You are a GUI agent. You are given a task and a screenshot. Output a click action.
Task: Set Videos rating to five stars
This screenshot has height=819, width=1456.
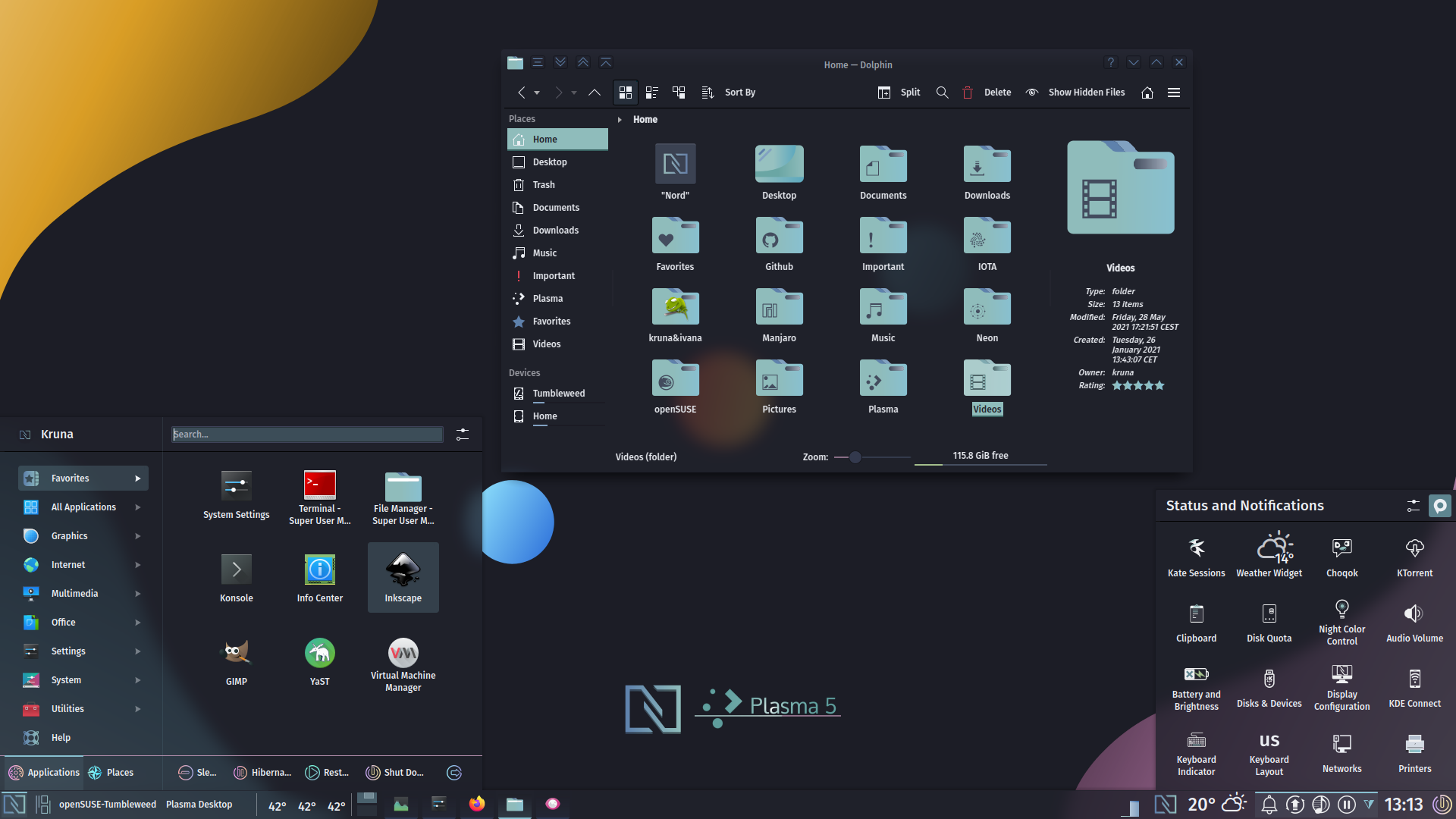coord(1159,386)
